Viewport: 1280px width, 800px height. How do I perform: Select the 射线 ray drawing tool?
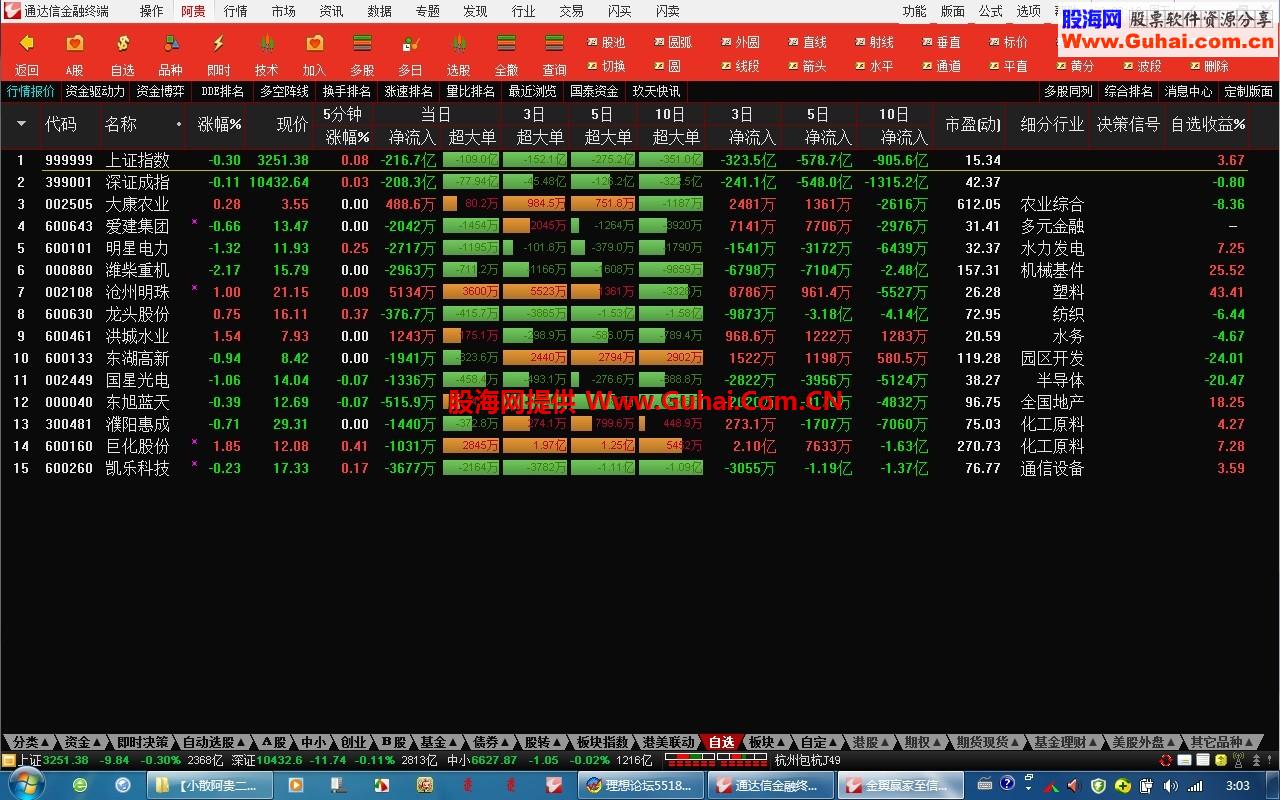click(x=875, y=42)
